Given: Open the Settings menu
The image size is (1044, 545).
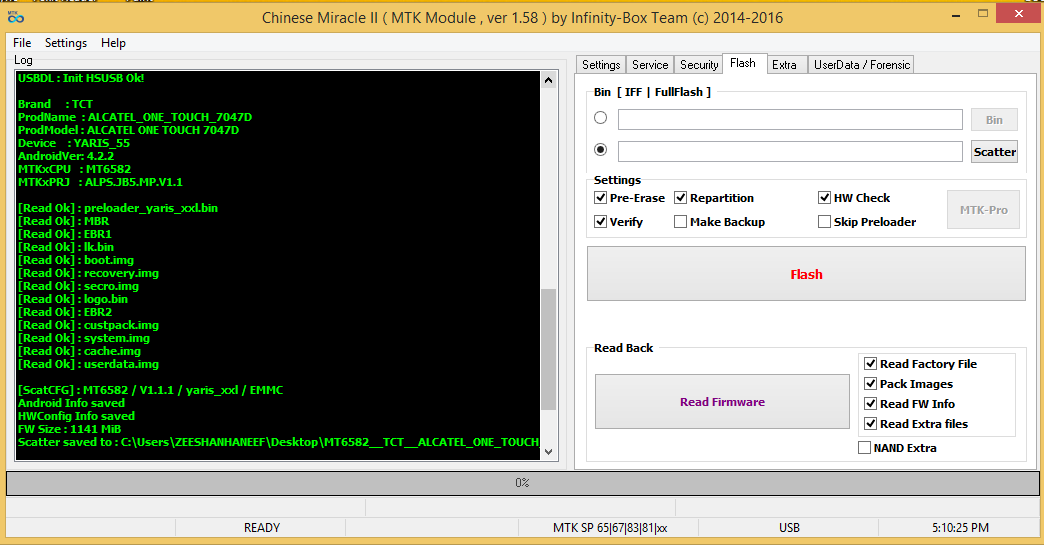Looking at the screenshot, I should tap(66, 43).
